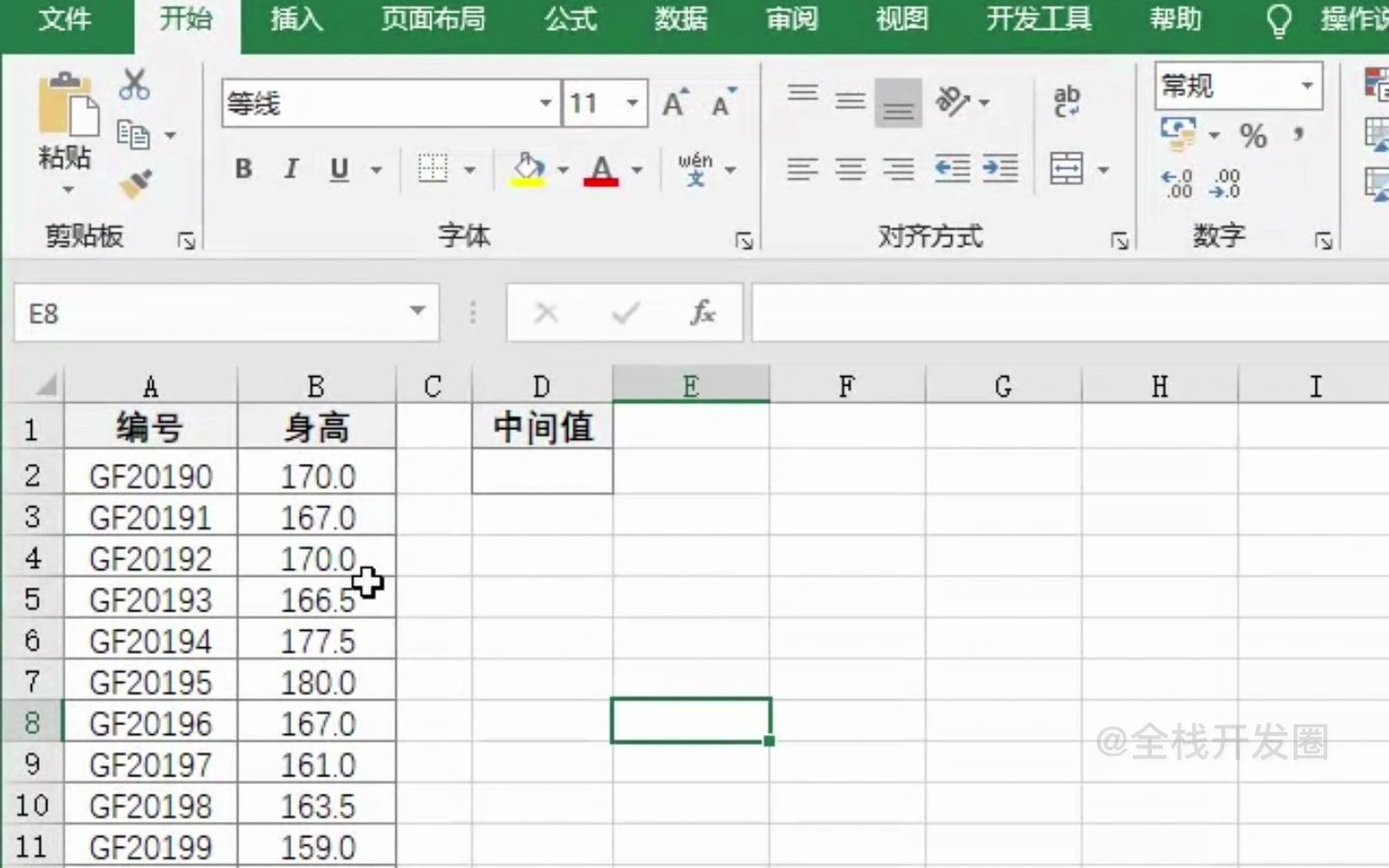This screenshot has width=1389, height=868.
Task: Open fill color dropdown arrow
Action: (562, 171)
